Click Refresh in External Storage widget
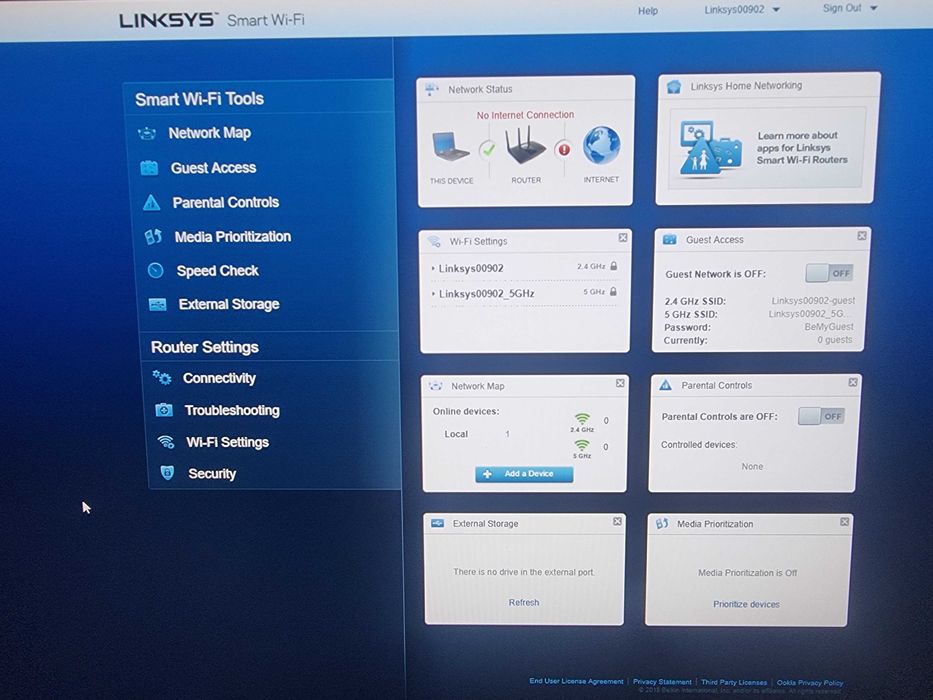 point(524,602)
